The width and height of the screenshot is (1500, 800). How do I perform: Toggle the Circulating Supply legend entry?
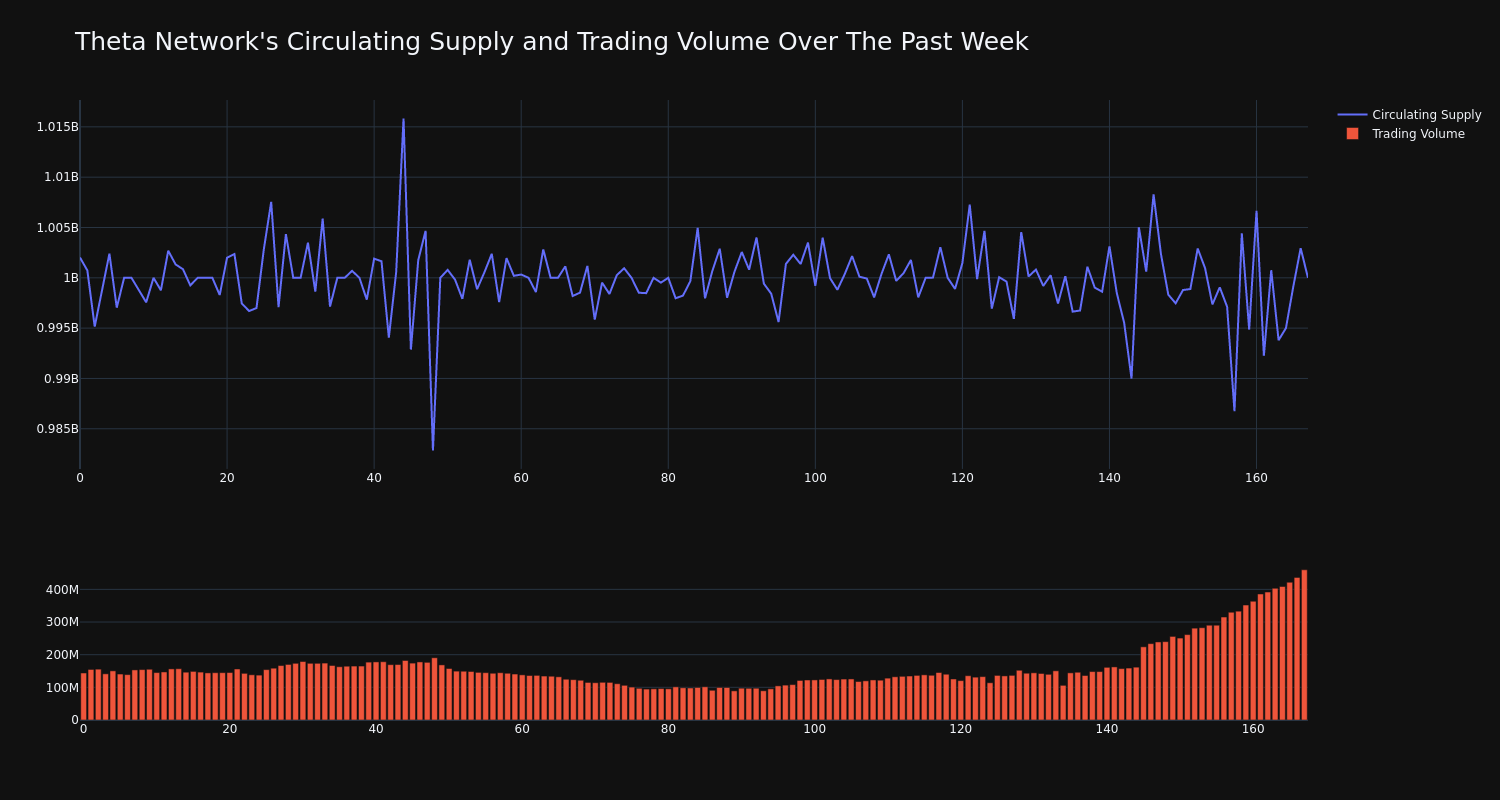[x=1409, y=115]
